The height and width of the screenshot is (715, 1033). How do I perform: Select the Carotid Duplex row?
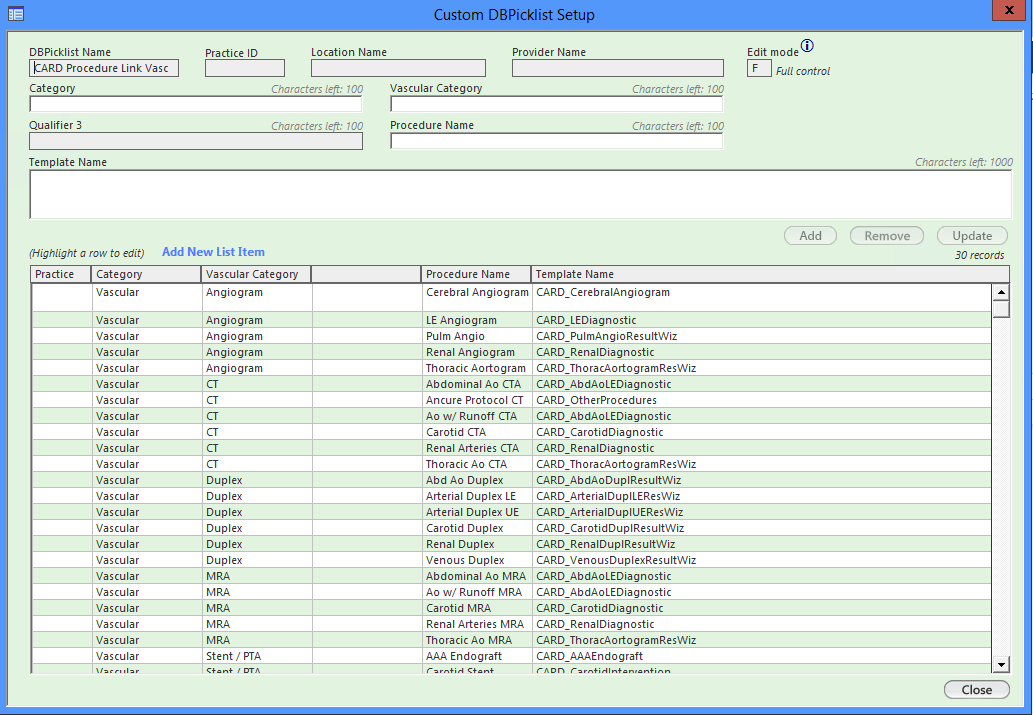click(511, 528)
